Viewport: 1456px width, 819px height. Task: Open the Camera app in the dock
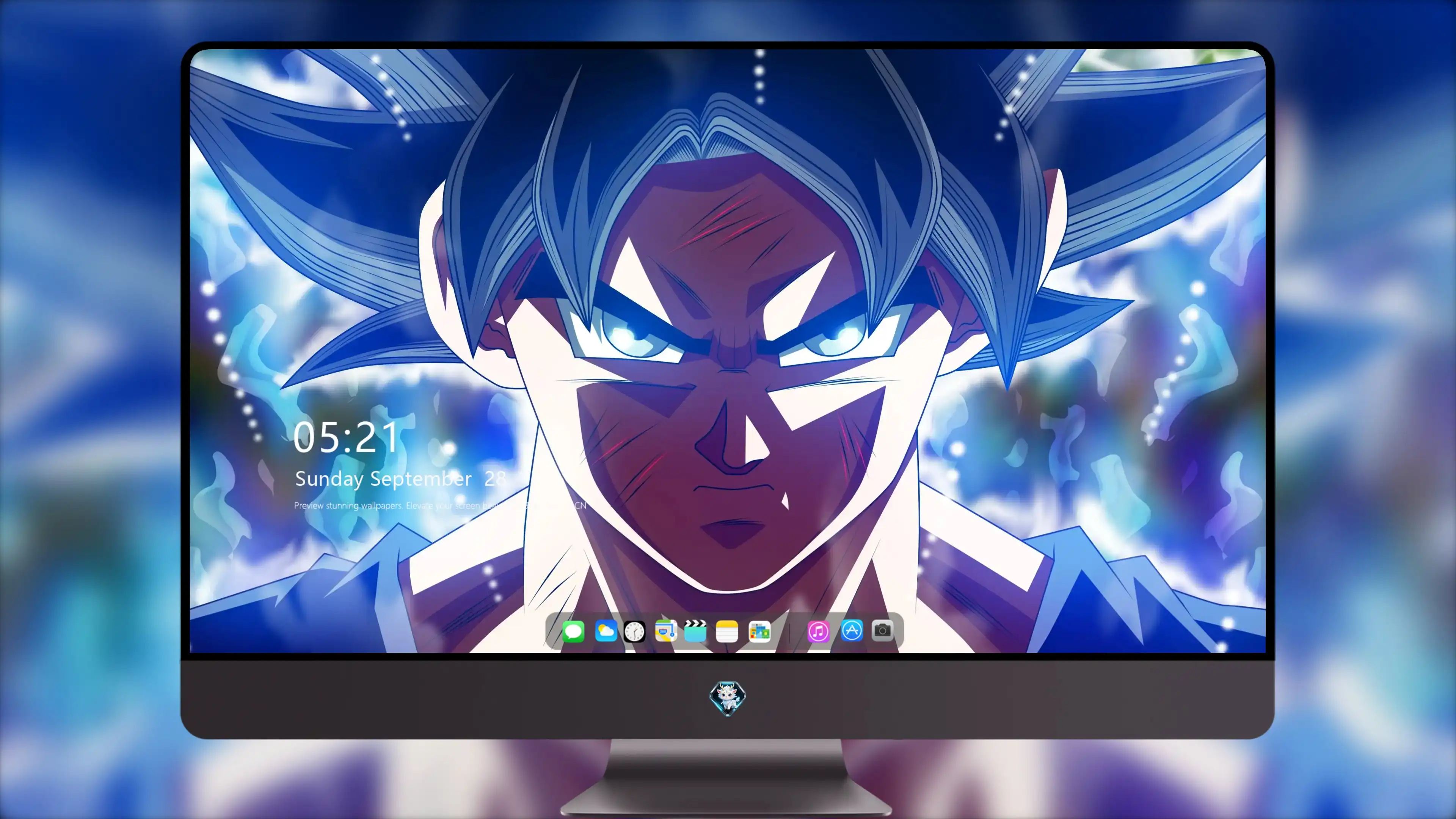pos(882,630)
